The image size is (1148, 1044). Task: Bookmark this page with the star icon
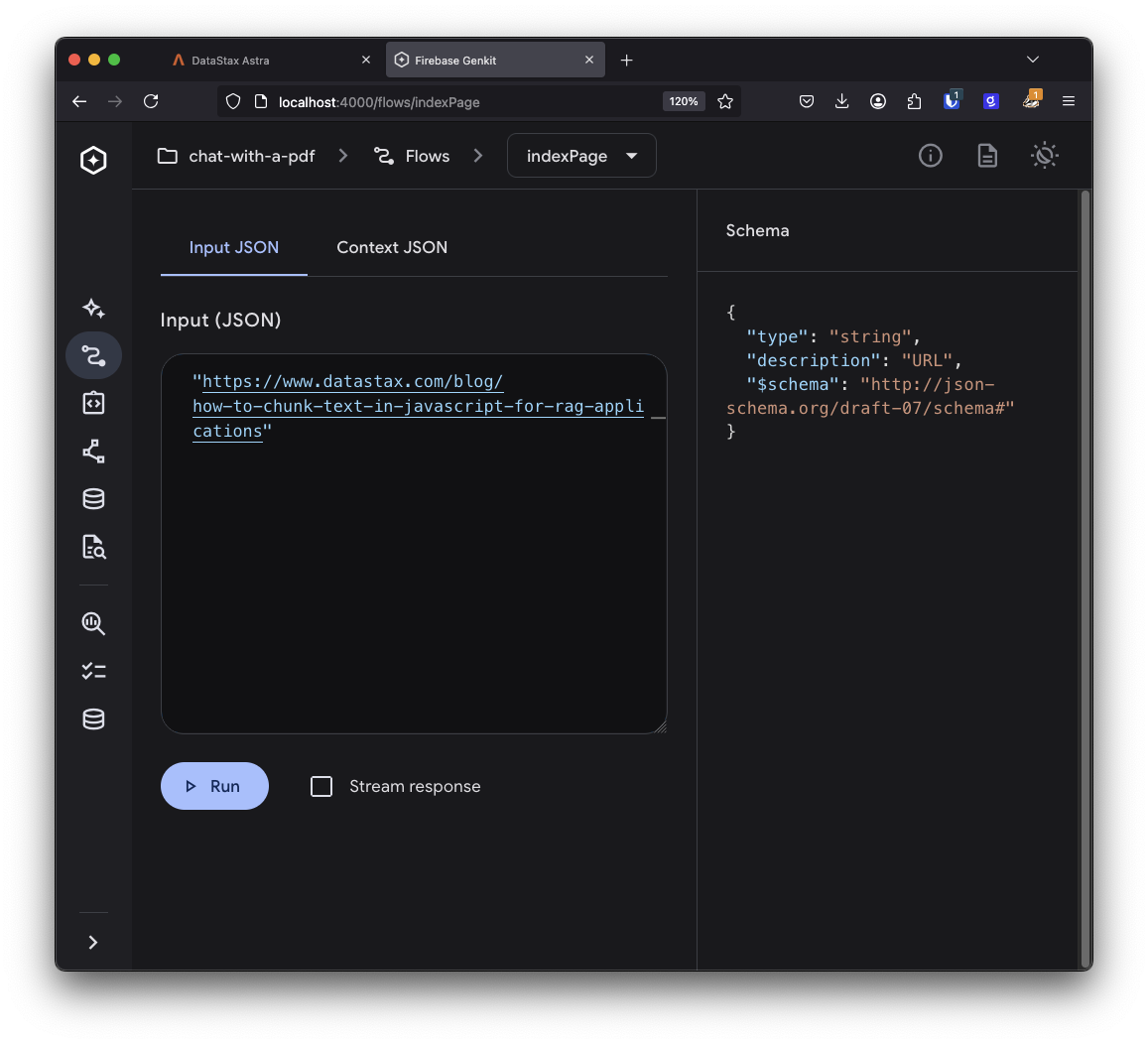click(x=725, y=101)
